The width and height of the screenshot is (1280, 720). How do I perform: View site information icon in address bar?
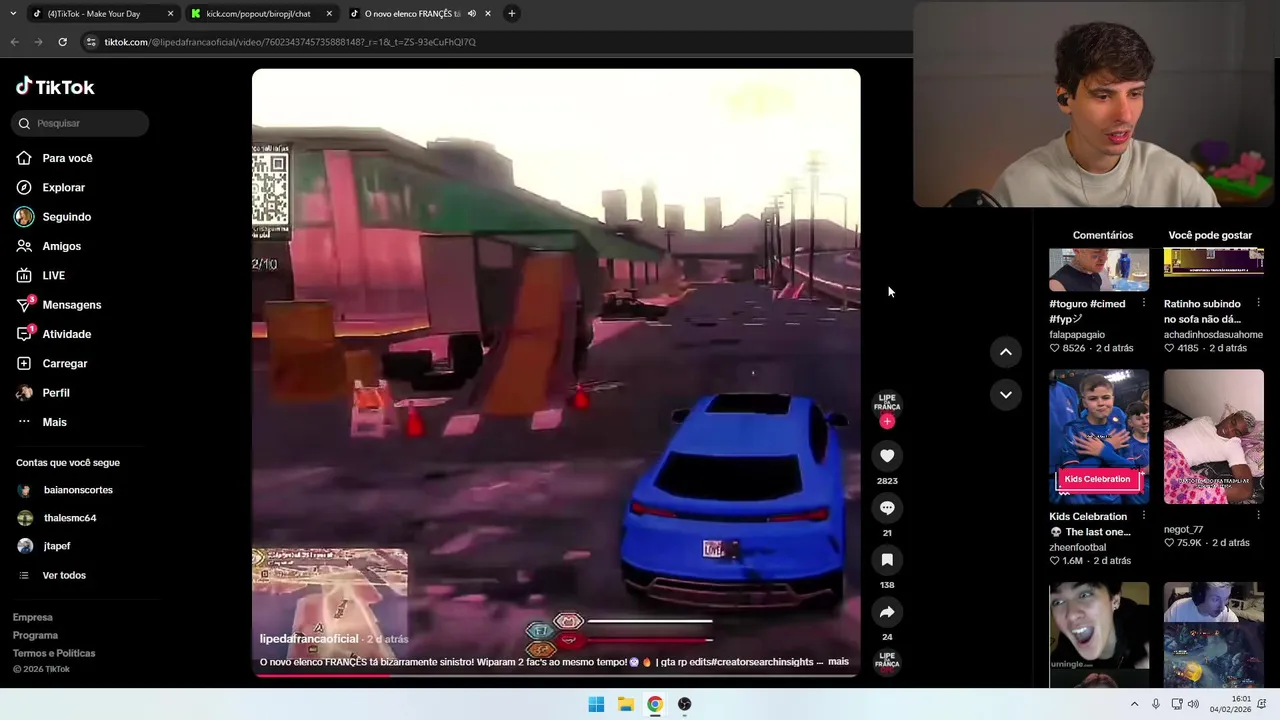(91, 42)
